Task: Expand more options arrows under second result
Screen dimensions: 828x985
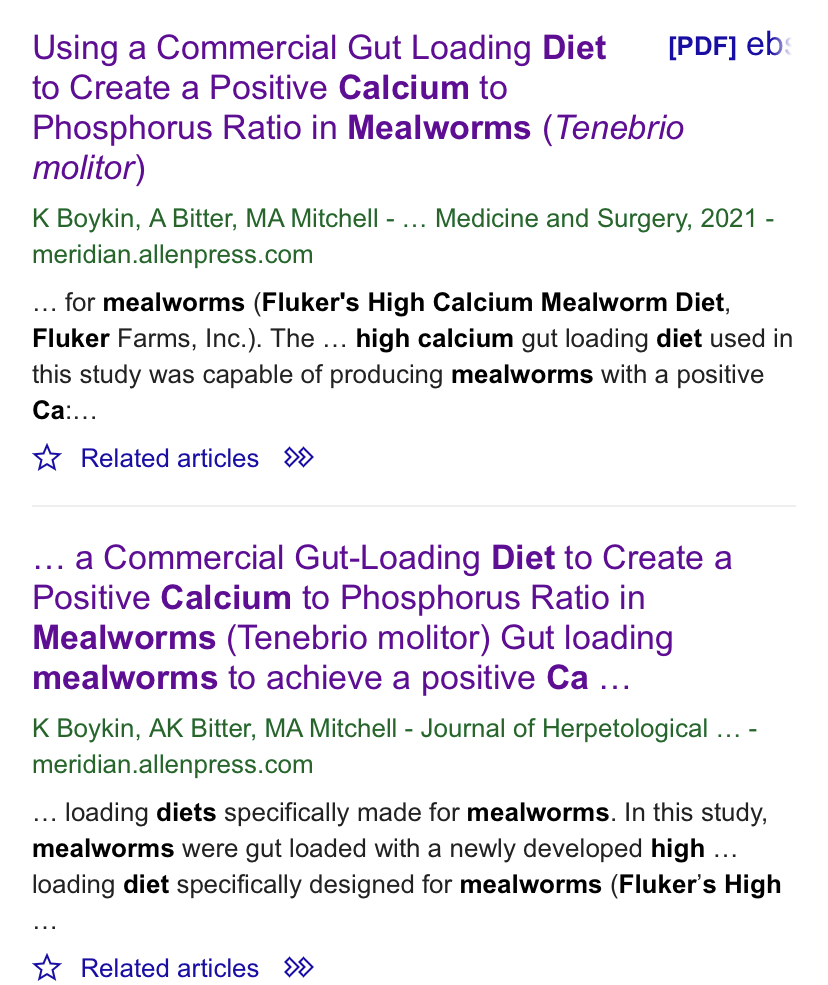Action: pos(298,967)
